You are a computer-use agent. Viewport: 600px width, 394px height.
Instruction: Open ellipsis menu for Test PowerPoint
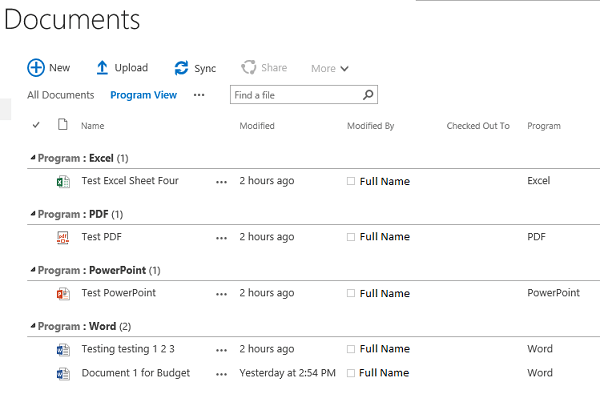pos(221,295)
